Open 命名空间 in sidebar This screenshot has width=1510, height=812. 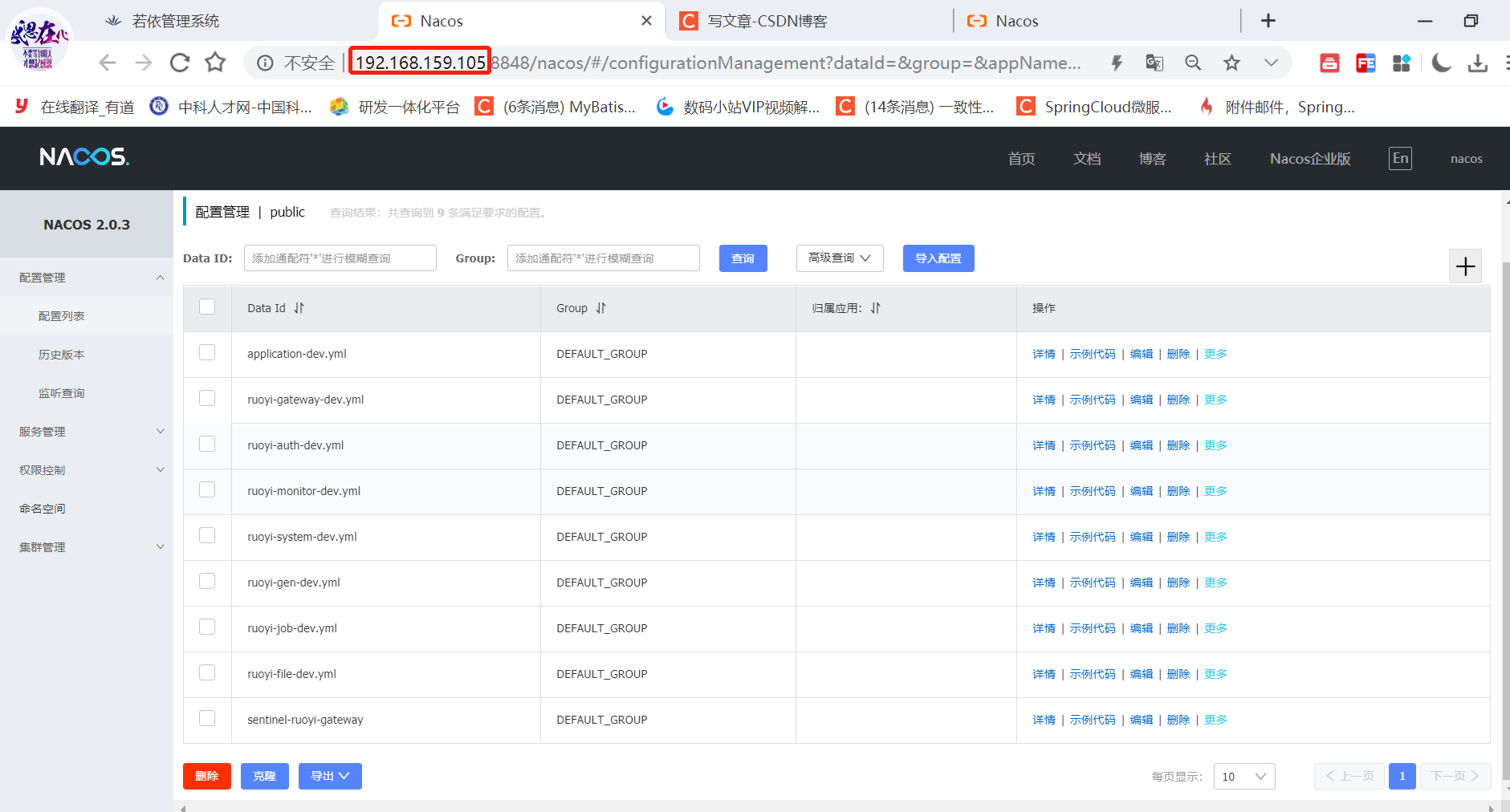coord(43,509)
